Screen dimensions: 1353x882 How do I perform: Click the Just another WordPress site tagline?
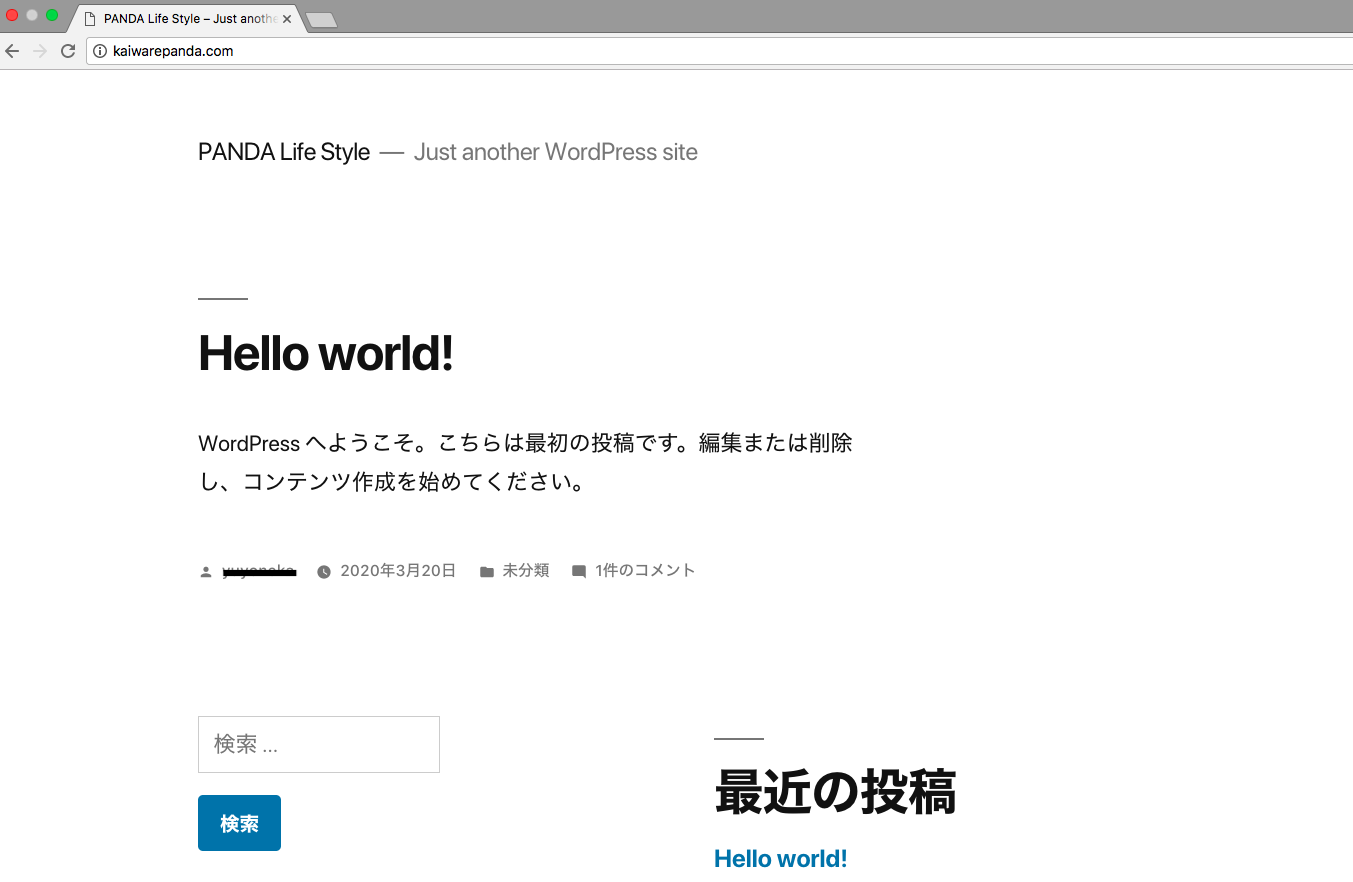click(556, 152)
